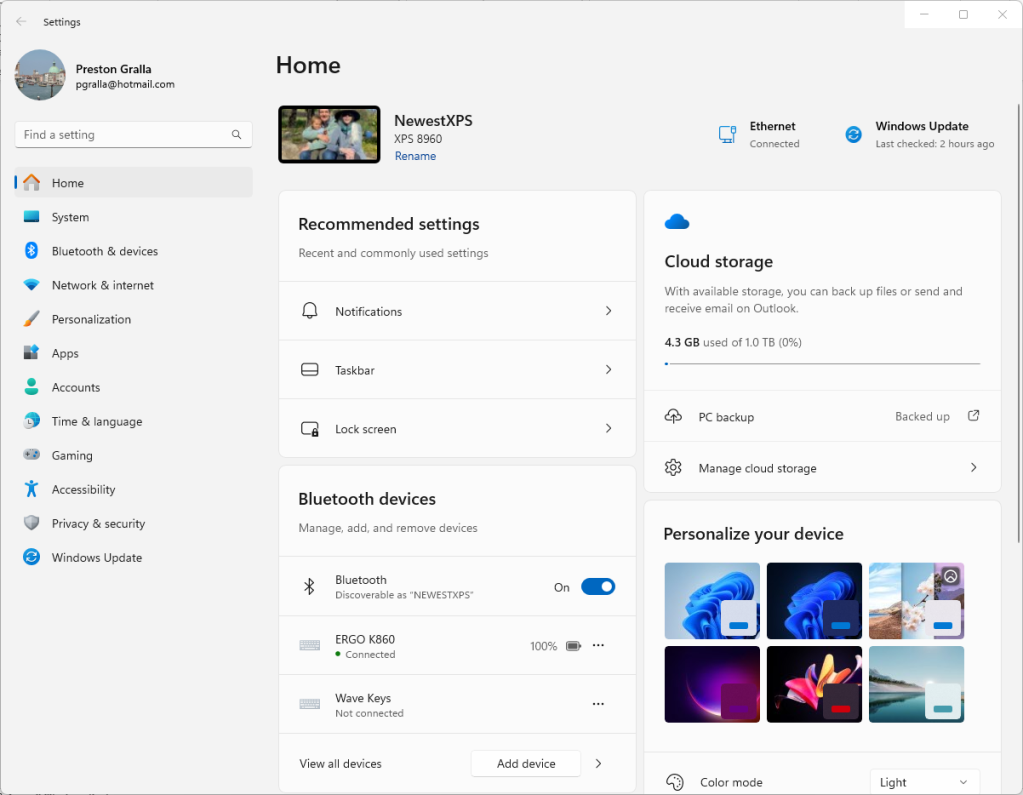The height and width of the screenshot is (795, 1023).
Task: Toggle the Bluetooth switch off
Action: click(x=598, y=587)
